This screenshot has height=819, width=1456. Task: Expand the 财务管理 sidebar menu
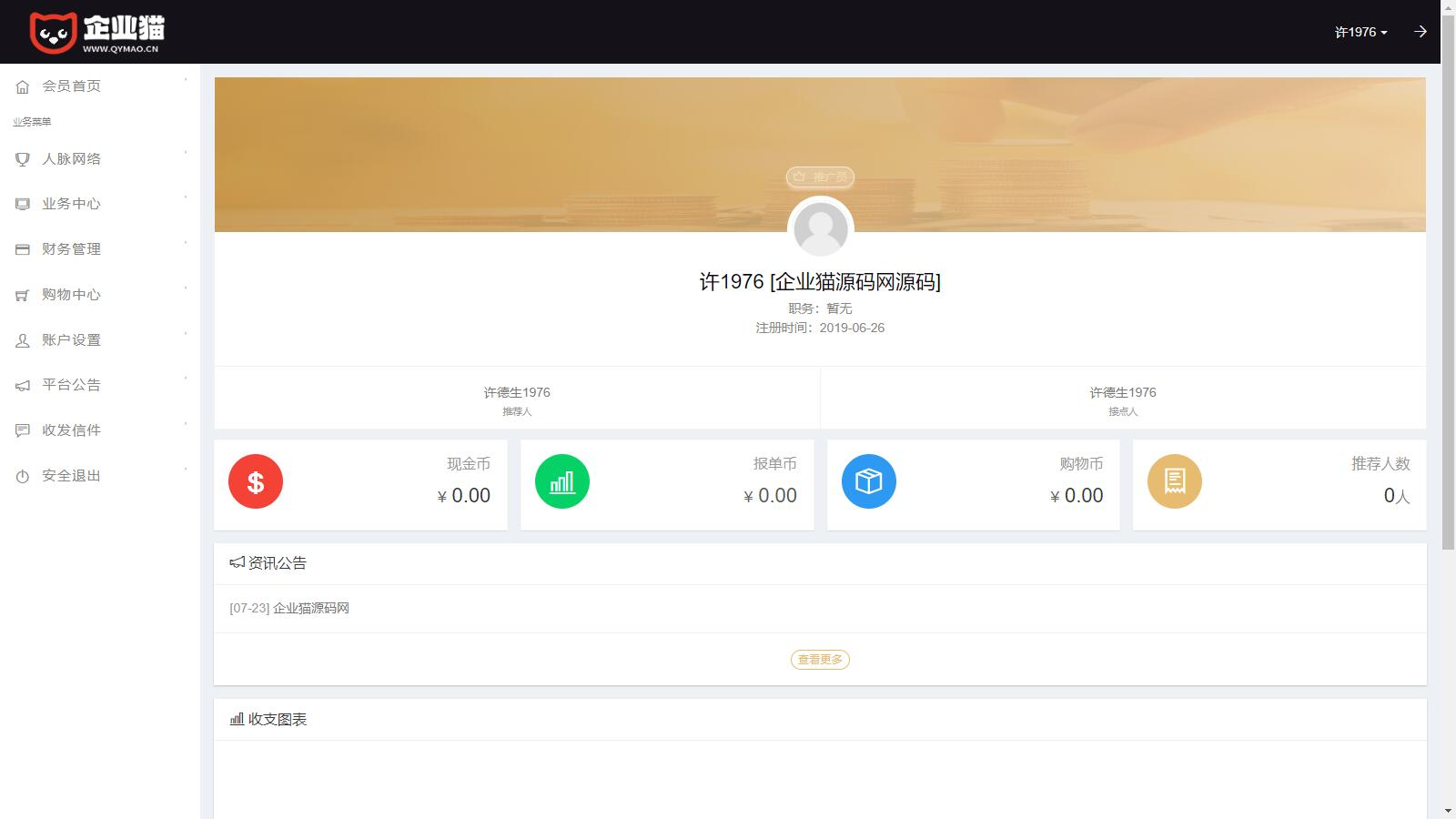point(100,249)
